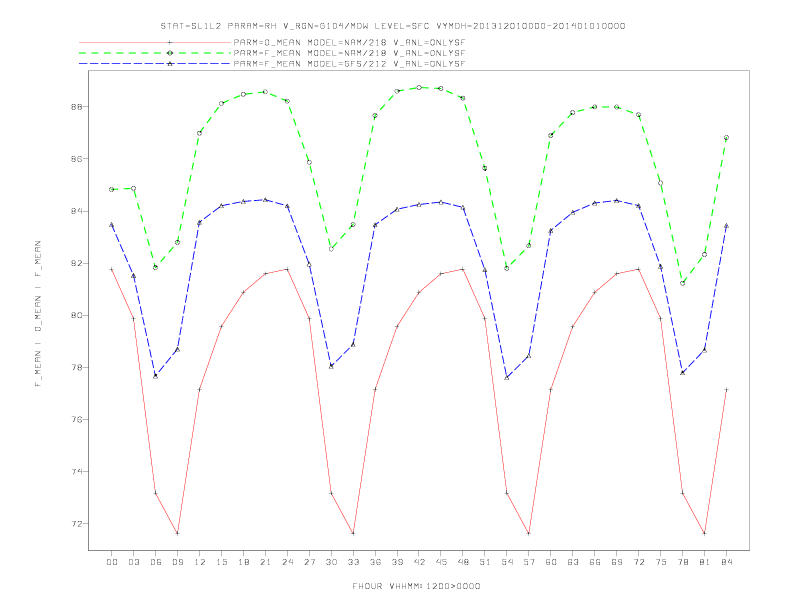Click the solid red line sample in legend
792x612 pixels.
point(155,42)
